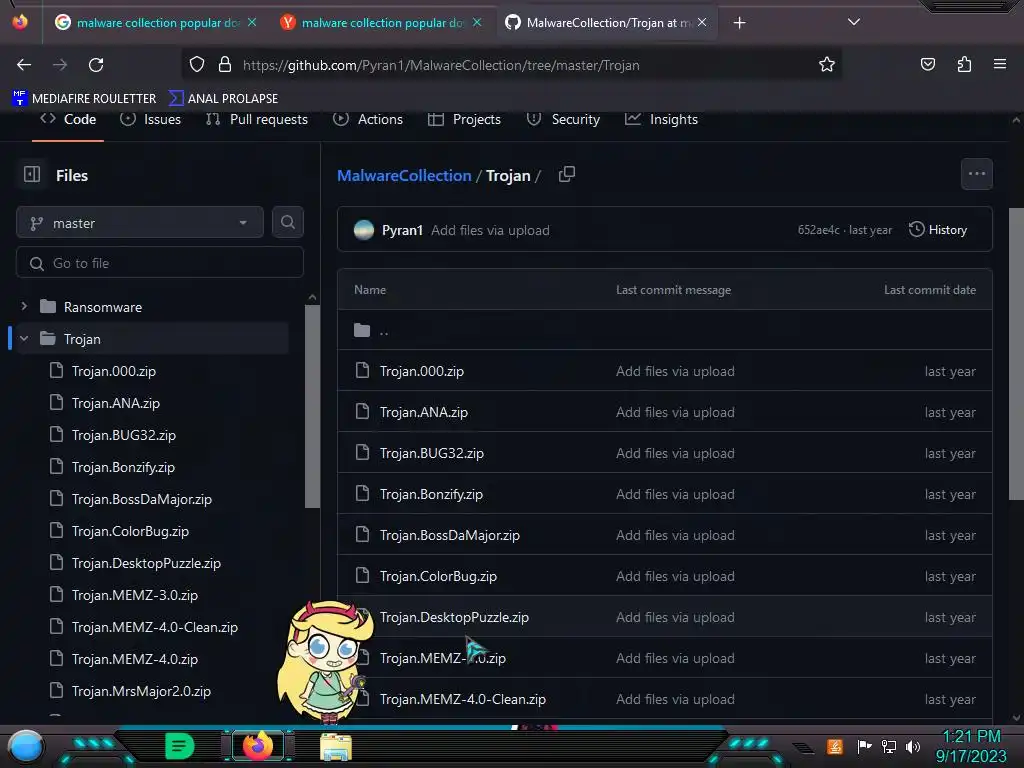Image resolution: width=1024 pixels, height=768 pixels.
Task: Click the network tray icon
Action: [889, 746]
